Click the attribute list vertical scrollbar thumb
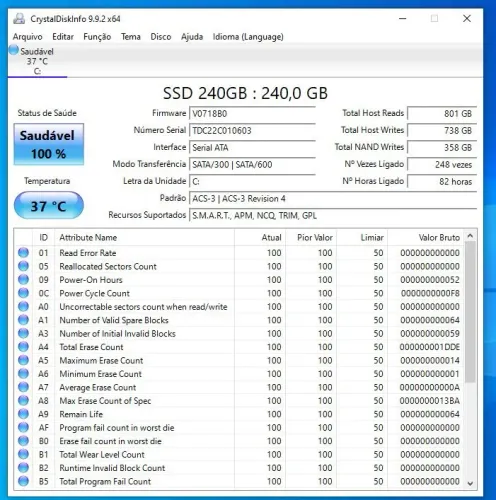Screen dimensions: 496x500 (470, 312)
